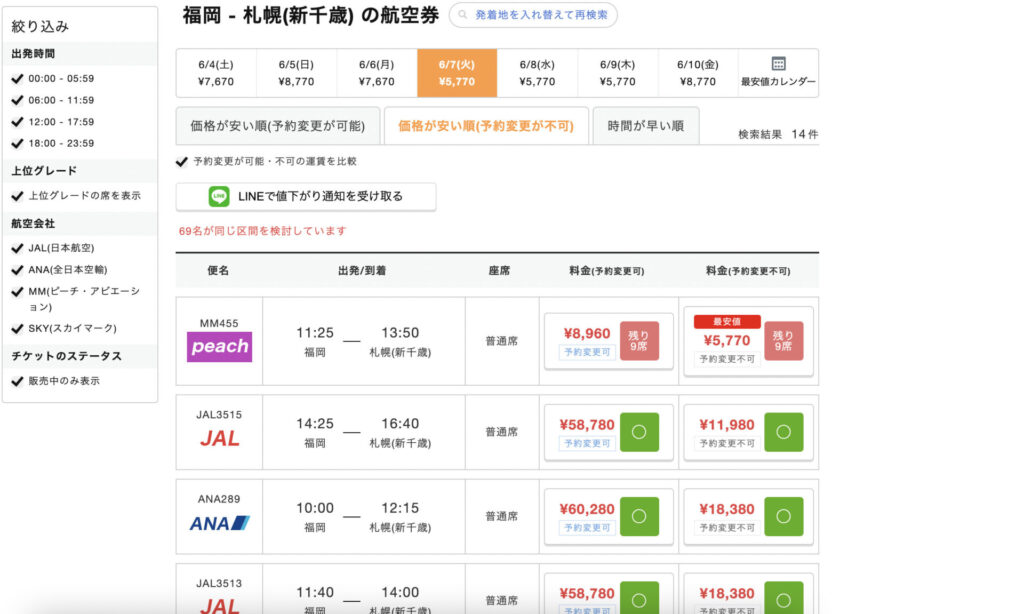Click flight number JAL3513
Image resolution: width=1024 pixels, height=614 pixels.
pos(219,583)
